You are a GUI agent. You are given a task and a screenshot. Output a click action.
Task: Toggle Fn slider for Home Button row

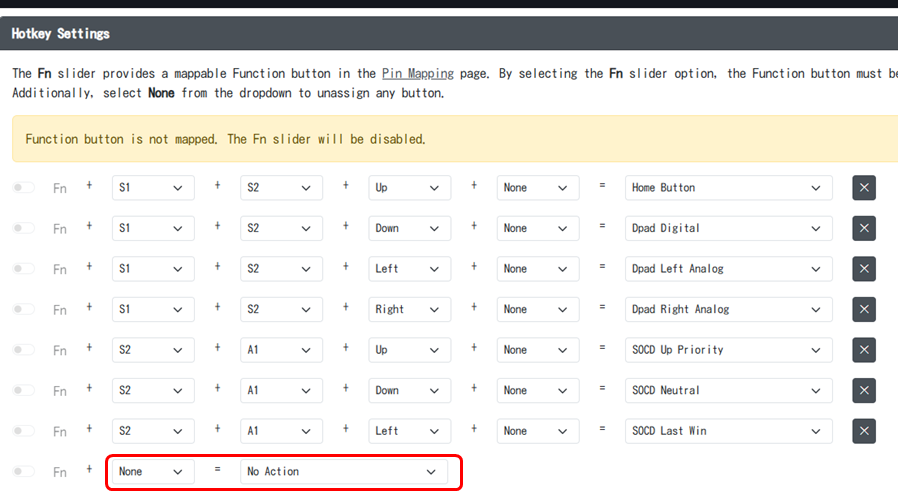click(23, 188)
